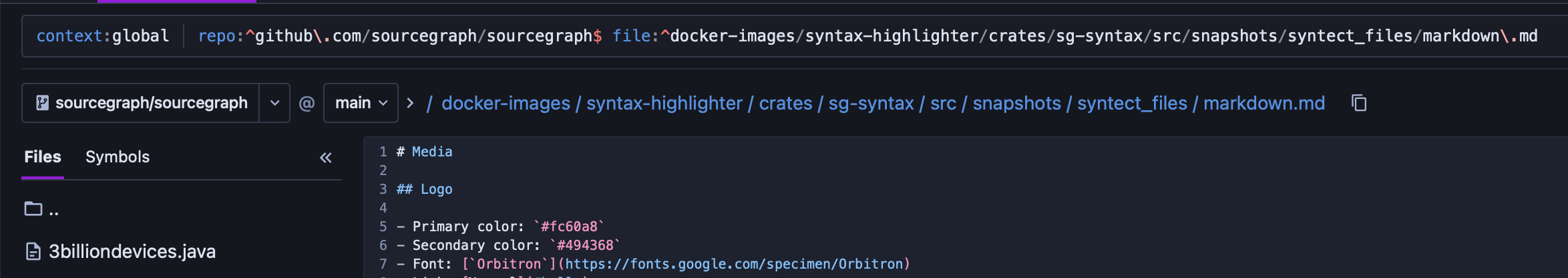Click the file: filter in search query
Viewport: 1568px width, 278px height.
(x=1075, y=36)
